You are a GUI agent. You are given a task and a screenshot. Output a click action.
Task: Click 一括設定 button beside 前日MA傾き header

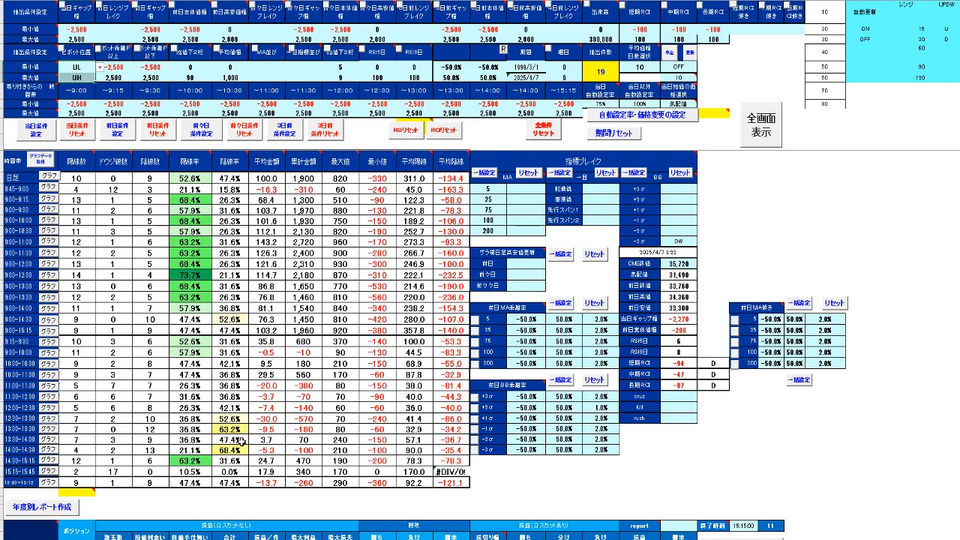[x=799, y=302]
